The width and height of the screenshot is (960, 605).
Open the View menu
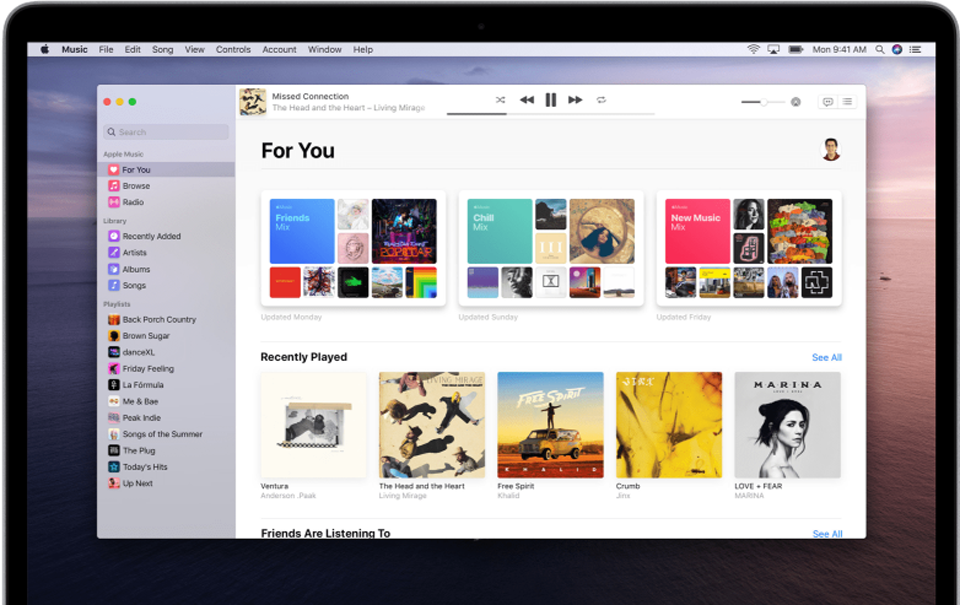tap(195, 50)
